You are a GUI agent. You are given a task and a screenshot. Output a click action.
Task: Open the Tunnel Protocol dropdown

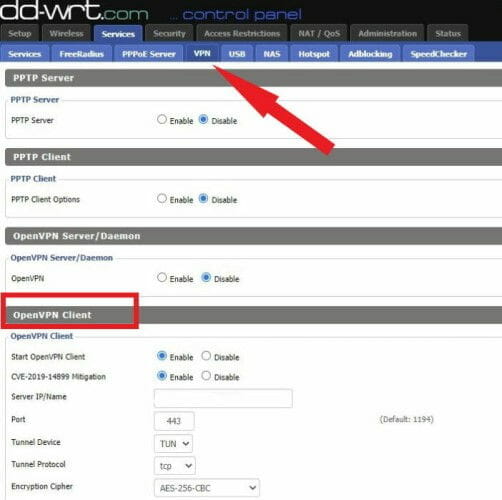(175, 466)
